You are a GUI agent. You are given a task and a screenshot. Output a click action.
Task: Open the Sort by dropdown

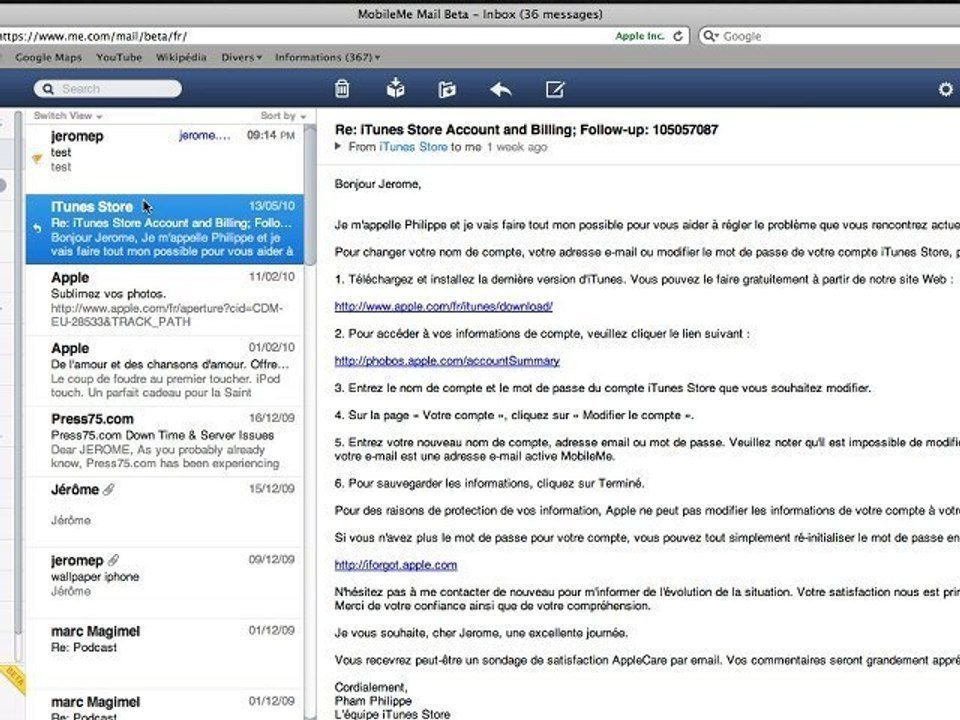tap(283, 116)
